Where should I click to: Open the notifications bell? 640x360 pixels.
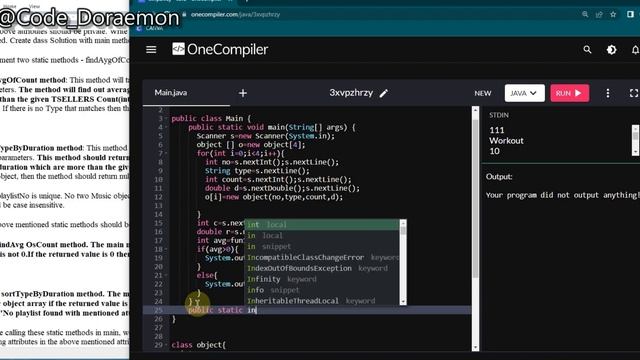pos(635,50)
